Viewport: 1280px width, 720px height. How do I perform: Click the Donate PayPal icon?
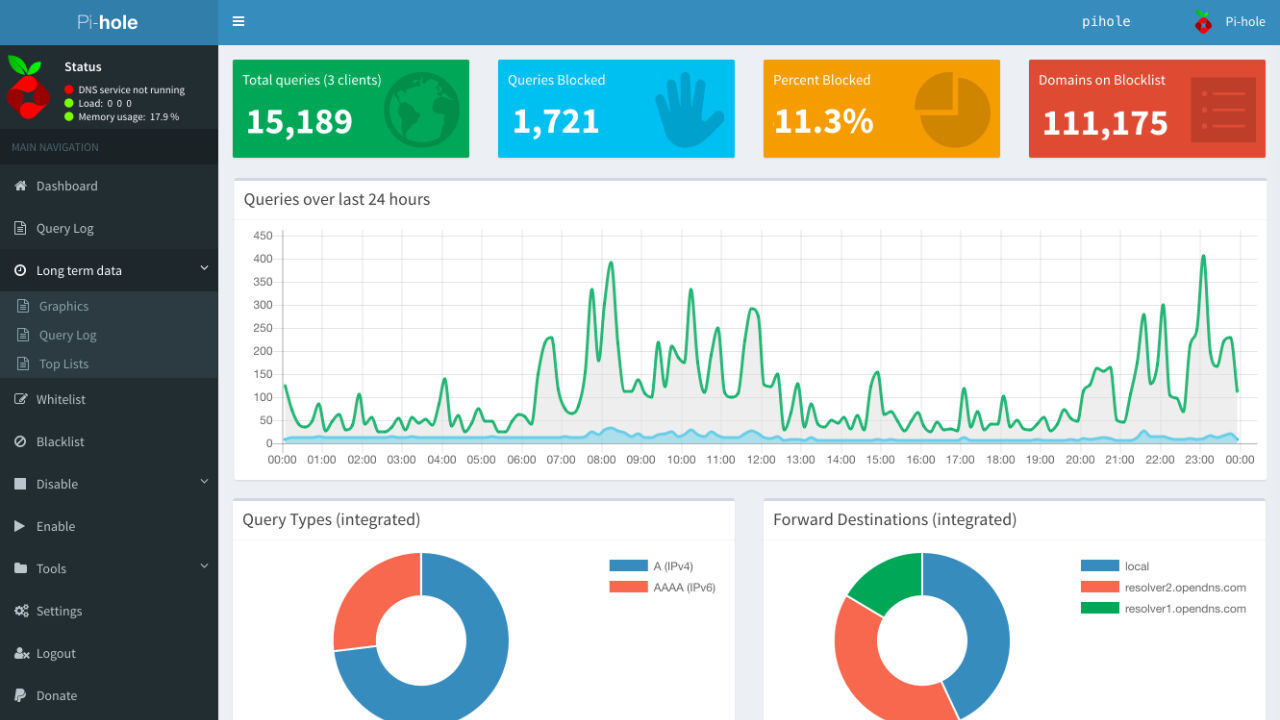click(x=20, y=696)
